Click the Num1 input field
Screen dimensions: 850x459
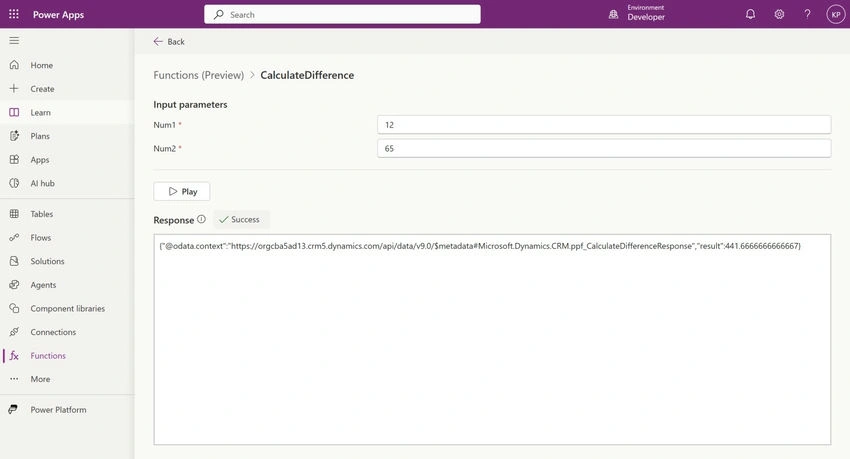click(x=604, y=125)
